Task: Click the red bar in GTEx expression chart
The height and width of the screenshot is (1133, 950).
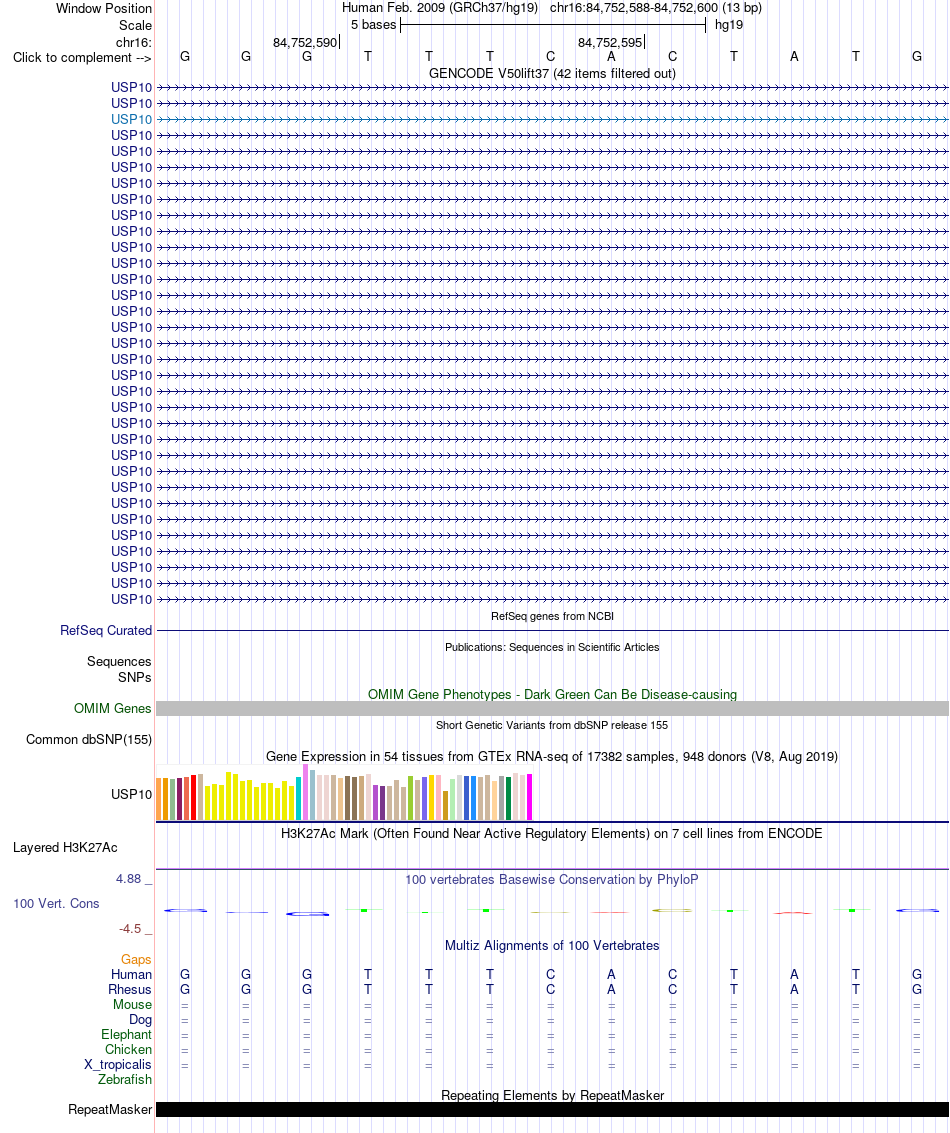Action: tap(194, 797)
